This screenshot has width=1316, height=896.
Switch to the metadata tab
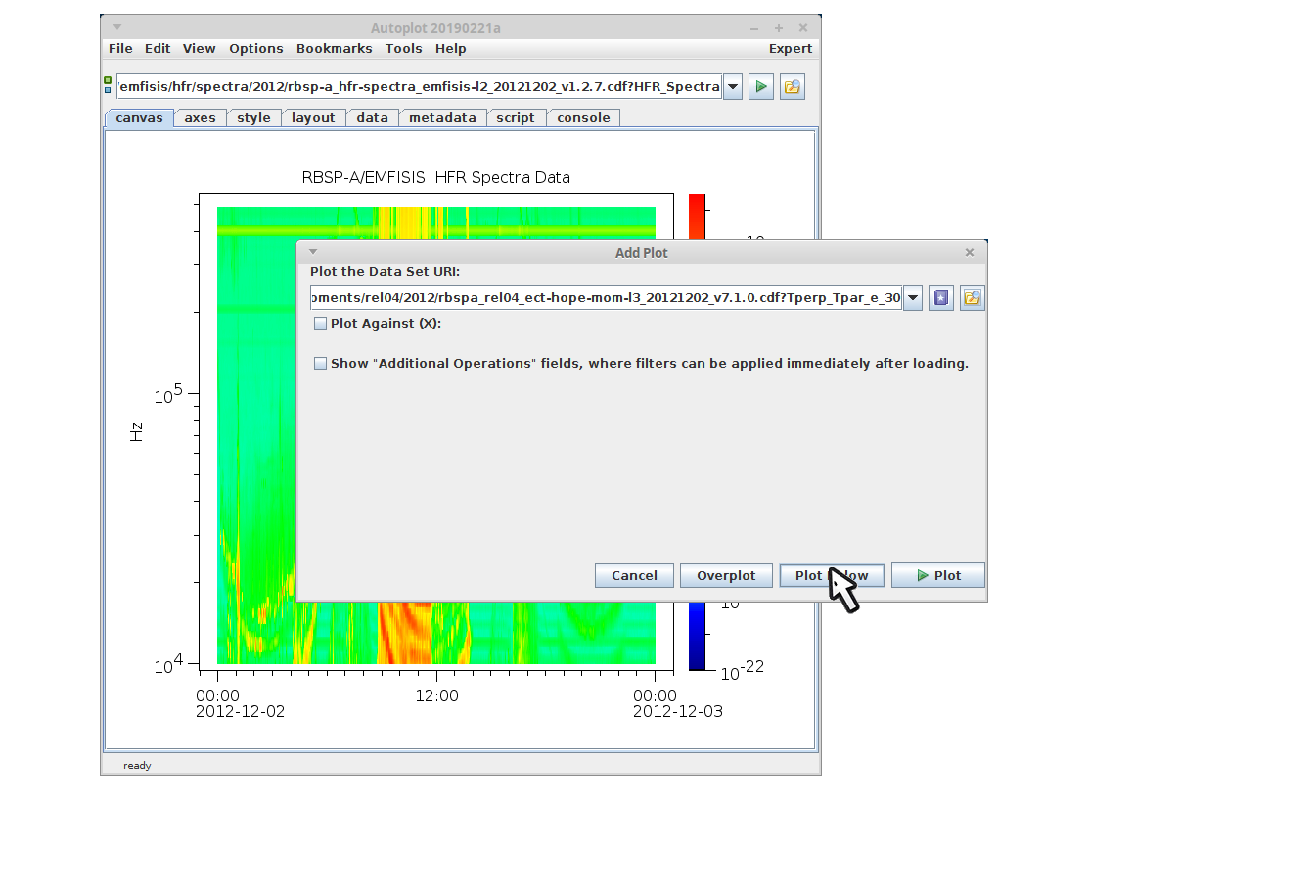[x=442, y=118]
